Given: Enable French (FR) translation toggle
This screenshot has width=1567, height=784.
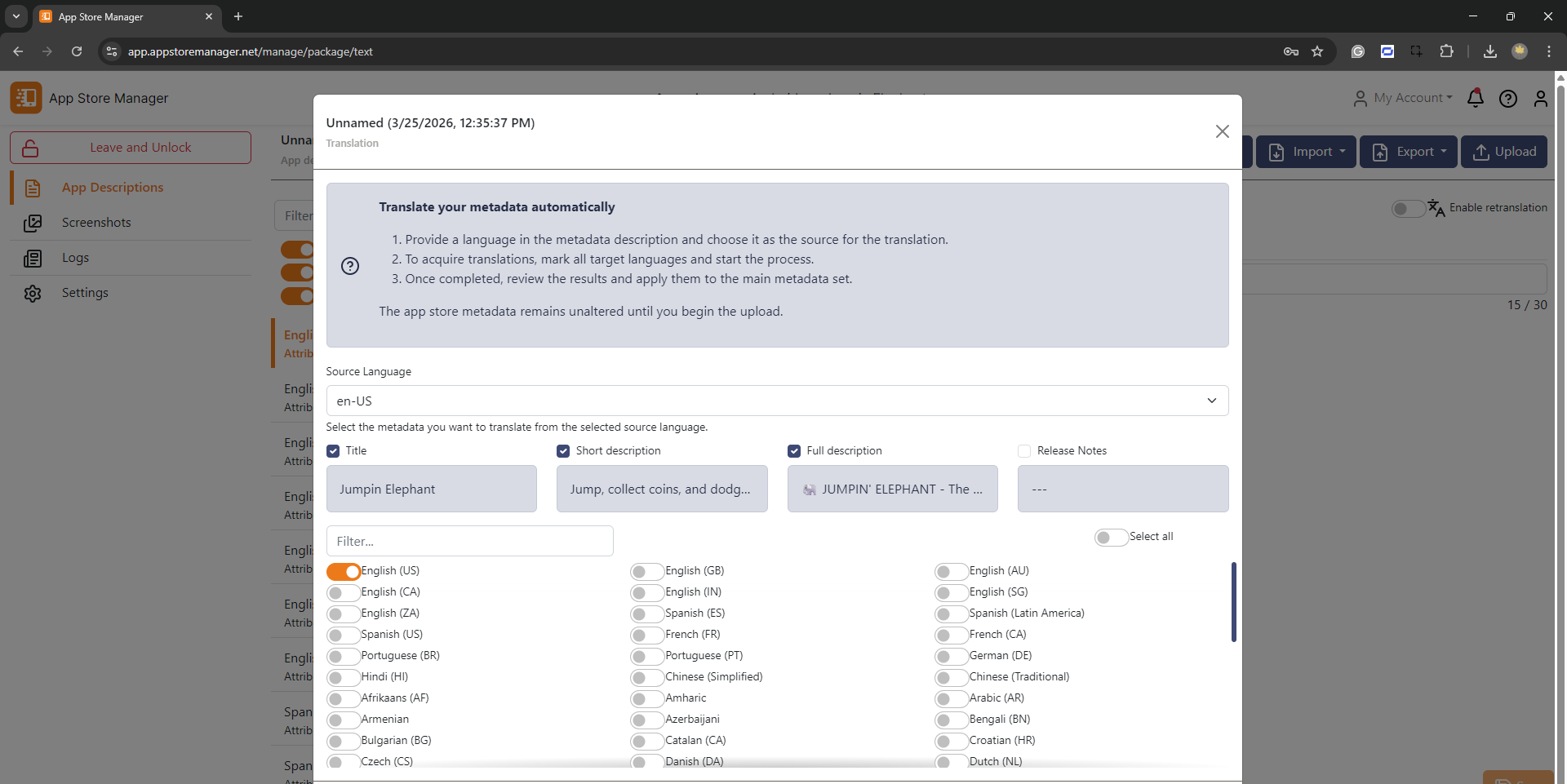Looking at the screenshot, I should pyautogui.click(x=646, y=635).
